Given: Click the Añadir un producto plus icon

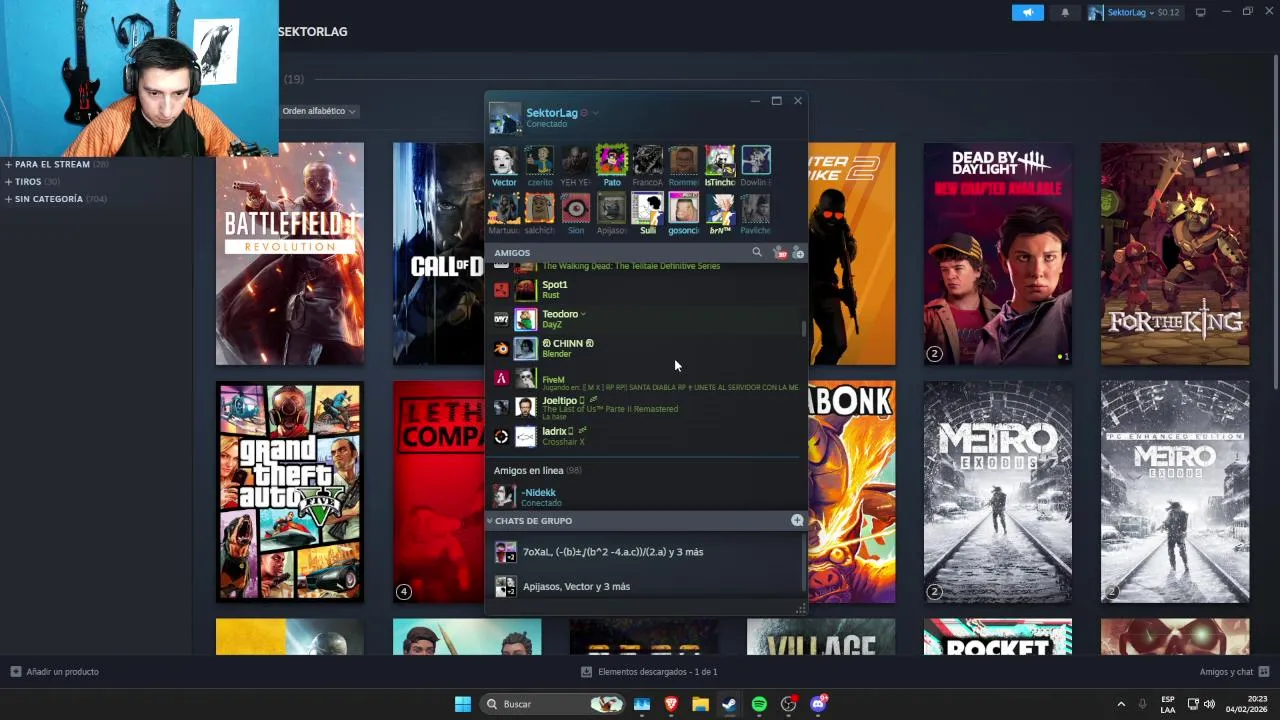Looking at the screenshot, I should click(x=16, y=672).
